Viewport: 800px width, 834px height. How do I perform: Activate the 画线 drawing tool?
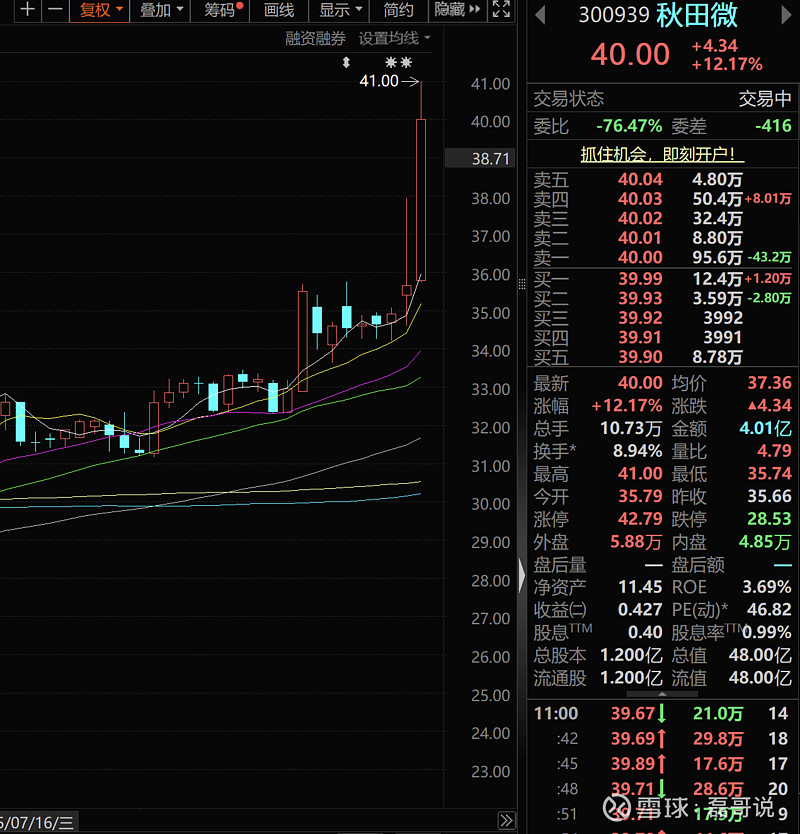click(x=279, y=10)
